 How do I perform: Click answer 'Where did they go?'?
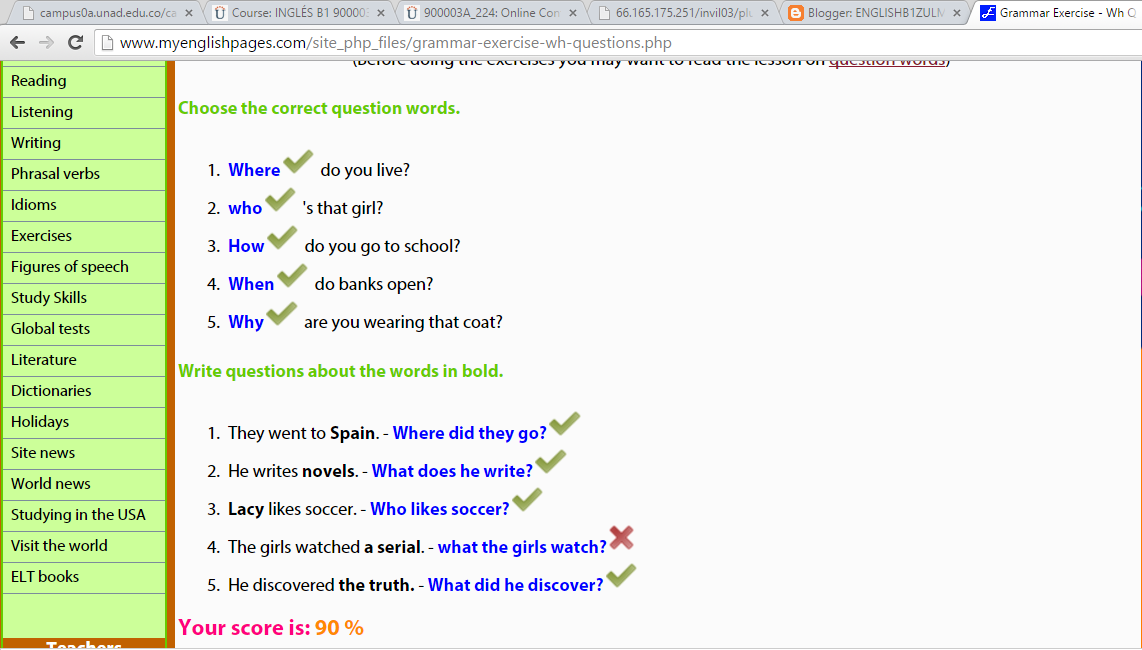pos(470,433)
